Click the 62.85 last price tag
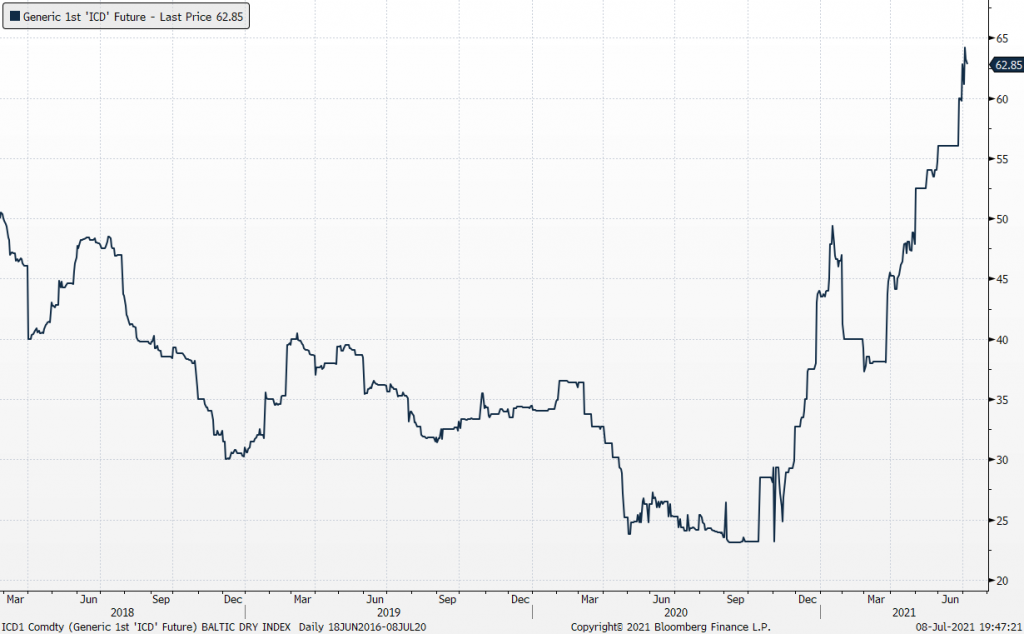The width and height of the screenshot is (1024, 634). pyautogui.click(x=1008, y=65)
